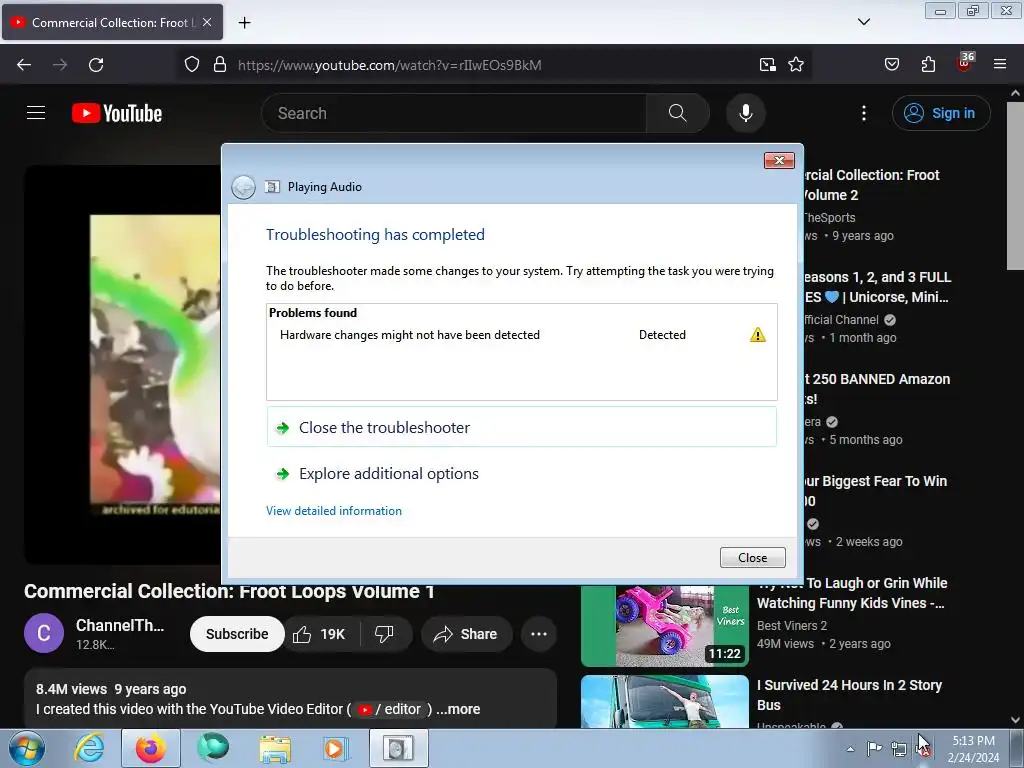Close the Playing Audio dialog with X
This screenshot has height=768, width=1024.
779,161
